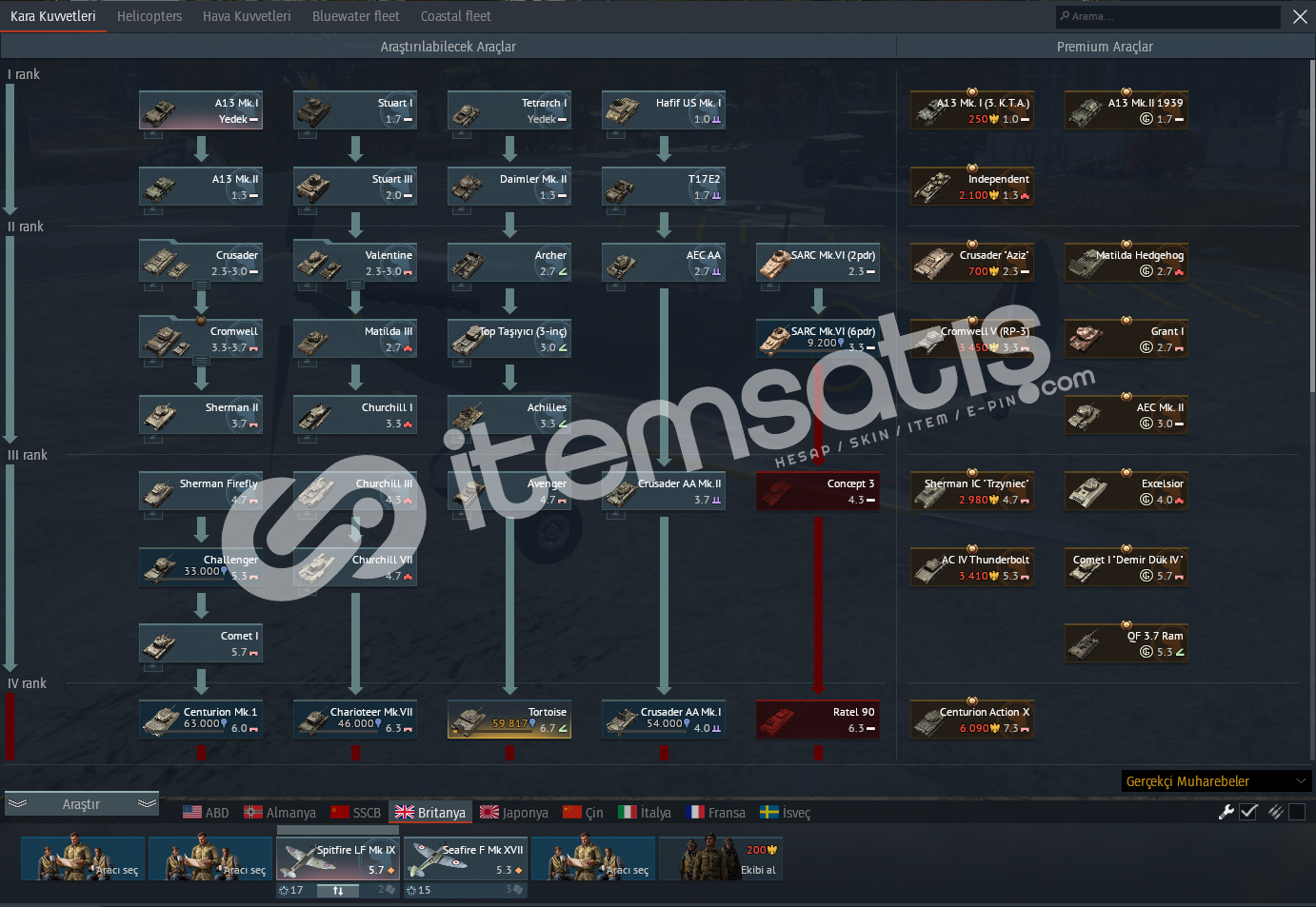Choose the Achilles tank destroyer
Viewport: 1316px width, 907px height.
pos(509,415)
